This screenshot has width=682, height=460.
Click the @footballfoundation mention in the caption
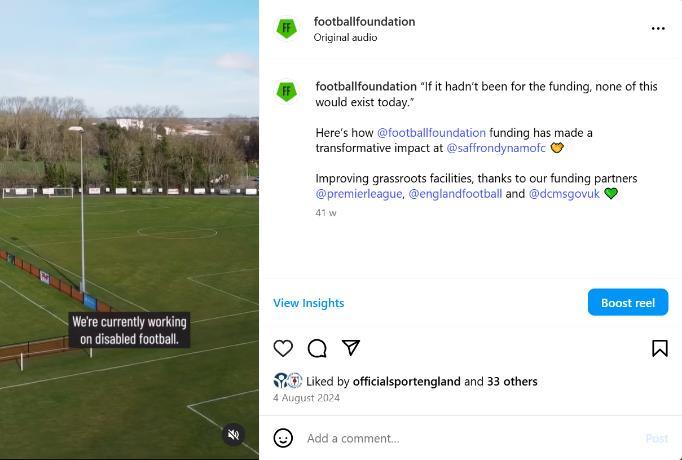click(x=431, y=133)
